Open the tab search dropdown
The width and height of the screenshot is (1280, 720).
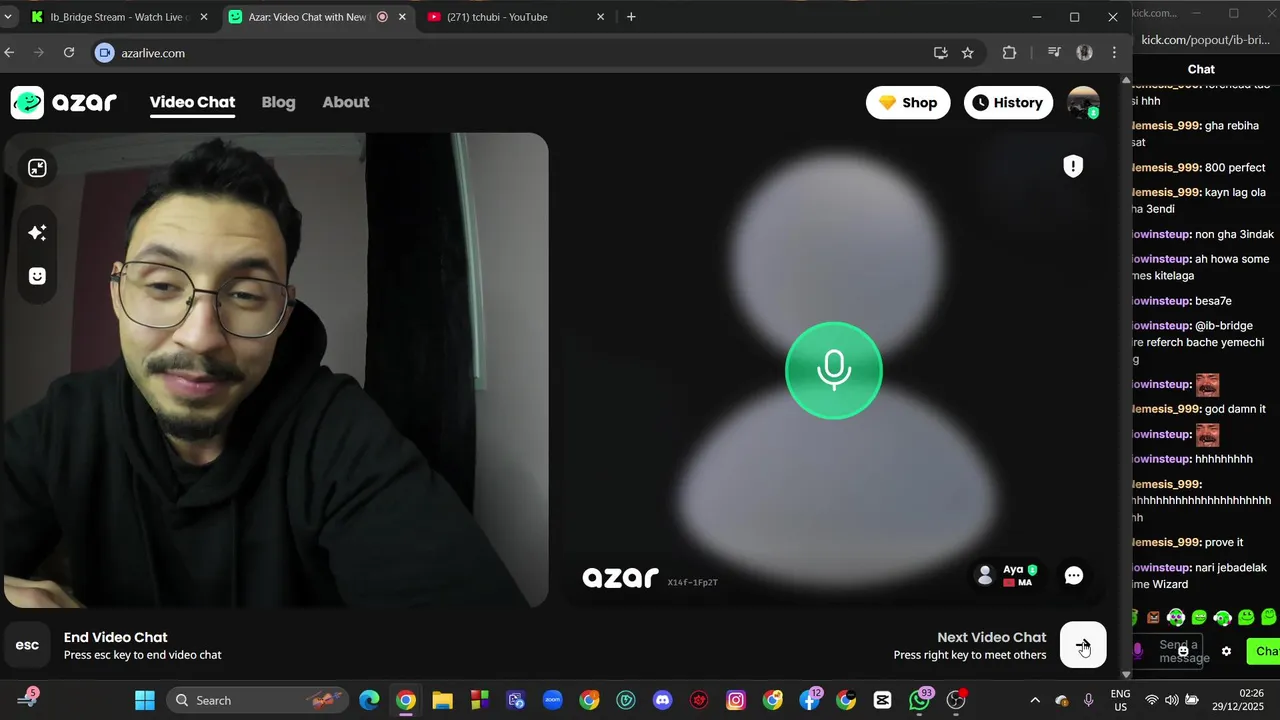click(x=8, y=17)
